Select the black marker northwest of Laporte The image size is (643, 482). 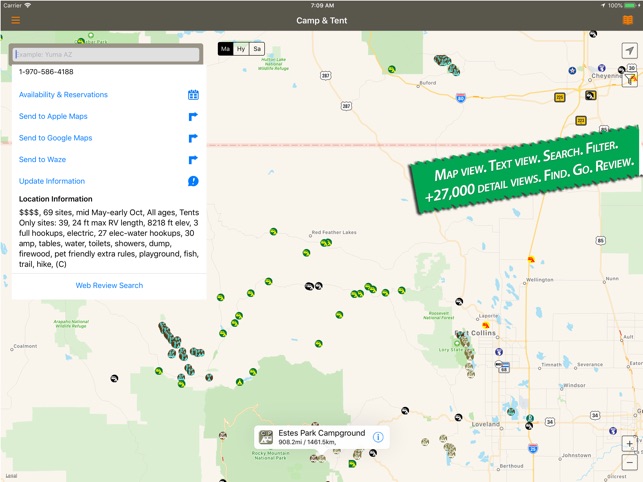pos(459,302)
